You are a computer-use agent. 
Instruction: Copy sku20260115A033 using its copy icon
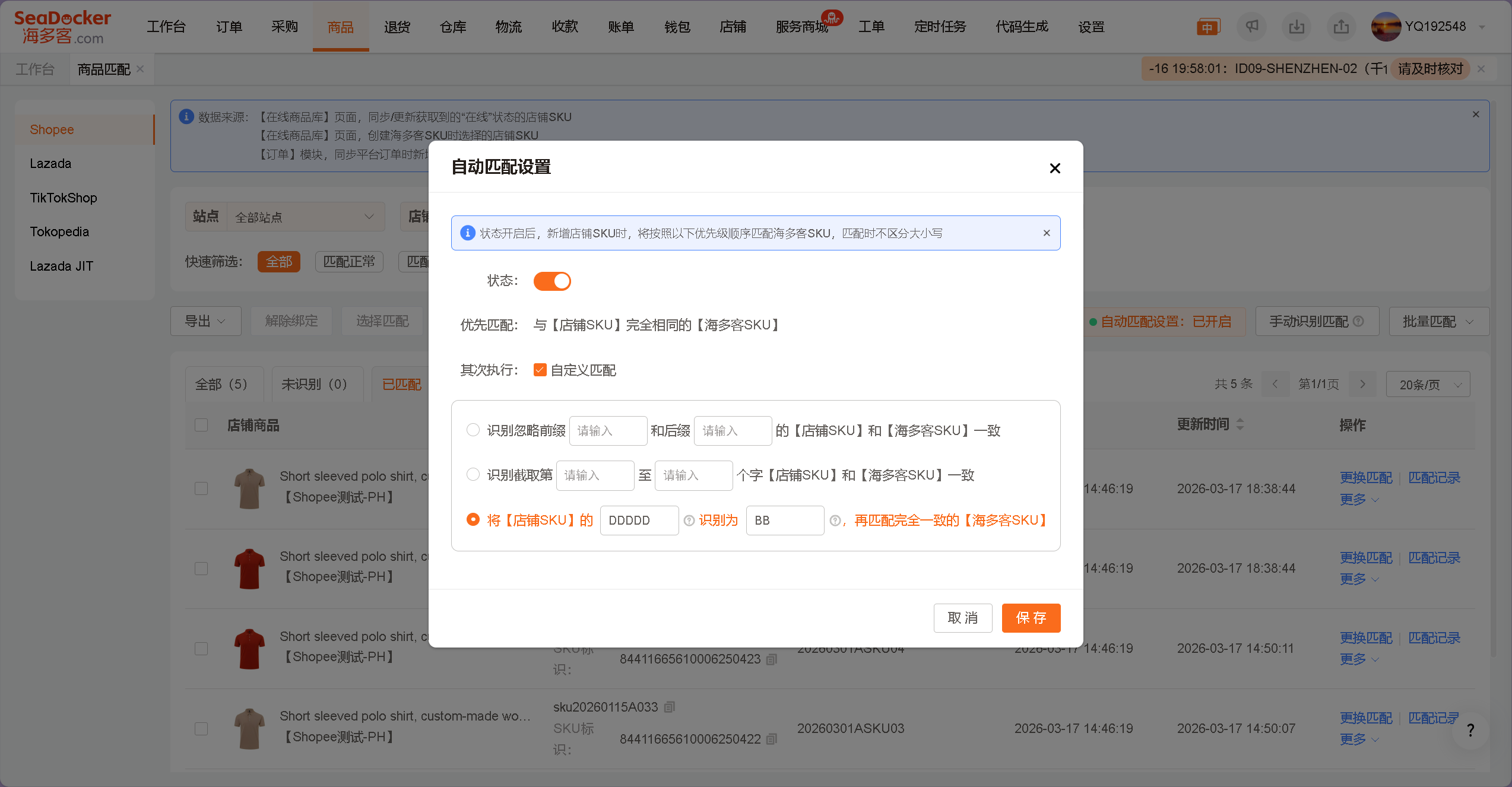[x=669, y=707]
